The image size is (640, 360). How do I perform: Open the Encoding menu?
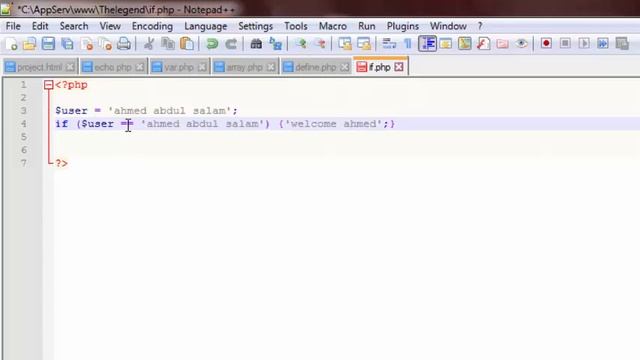point(152,26)
